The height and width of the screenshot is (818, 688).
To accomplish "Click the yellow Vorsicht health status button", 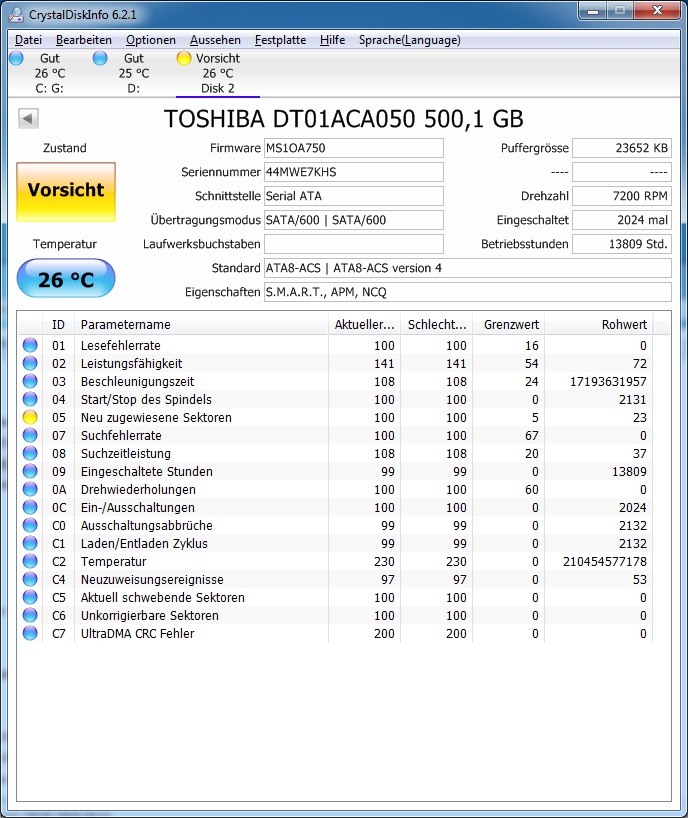I will pos(66,191).
